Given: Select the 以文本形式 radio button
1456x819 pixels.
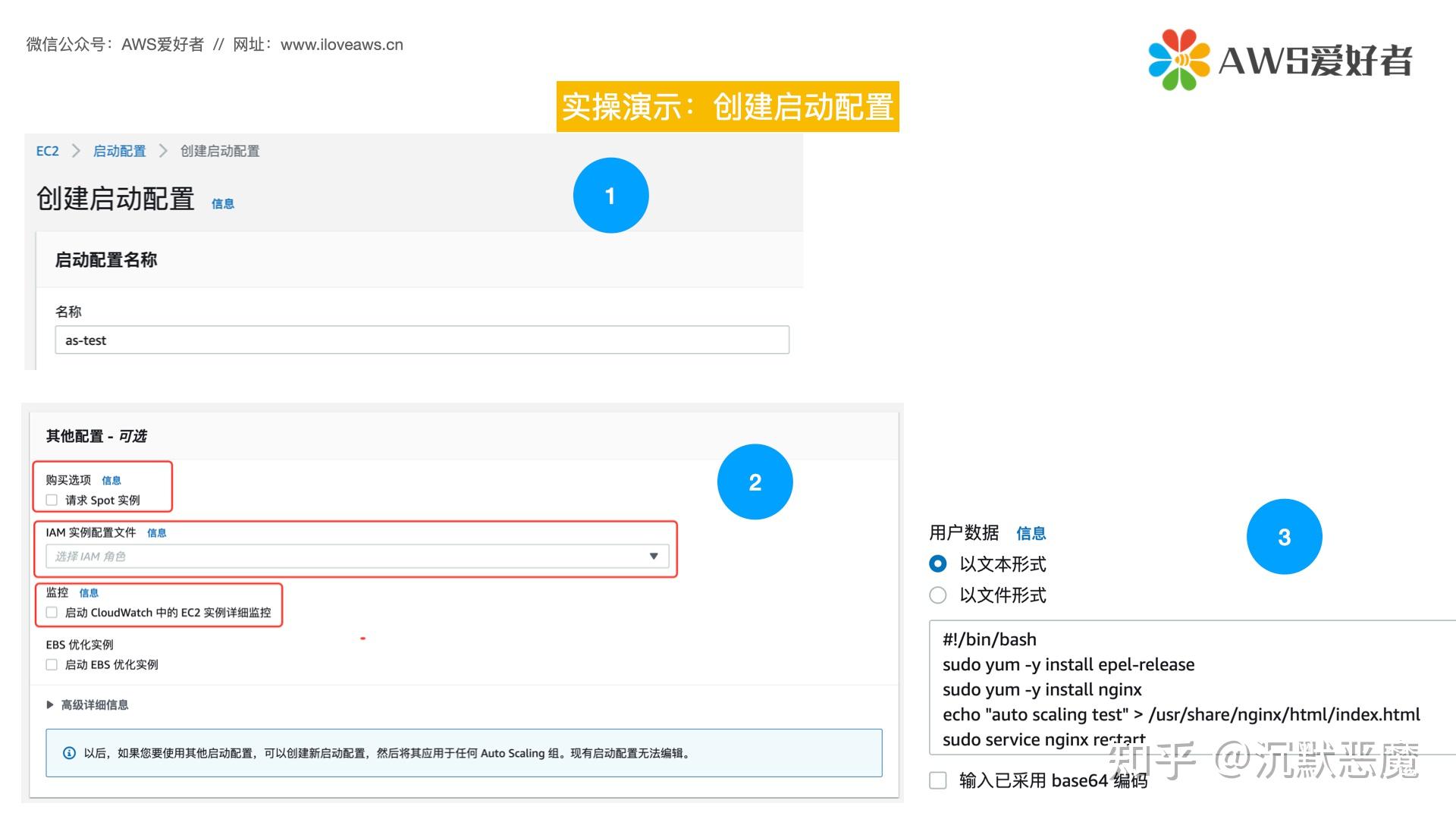Looking at the screenshot, I should (938, 563).
